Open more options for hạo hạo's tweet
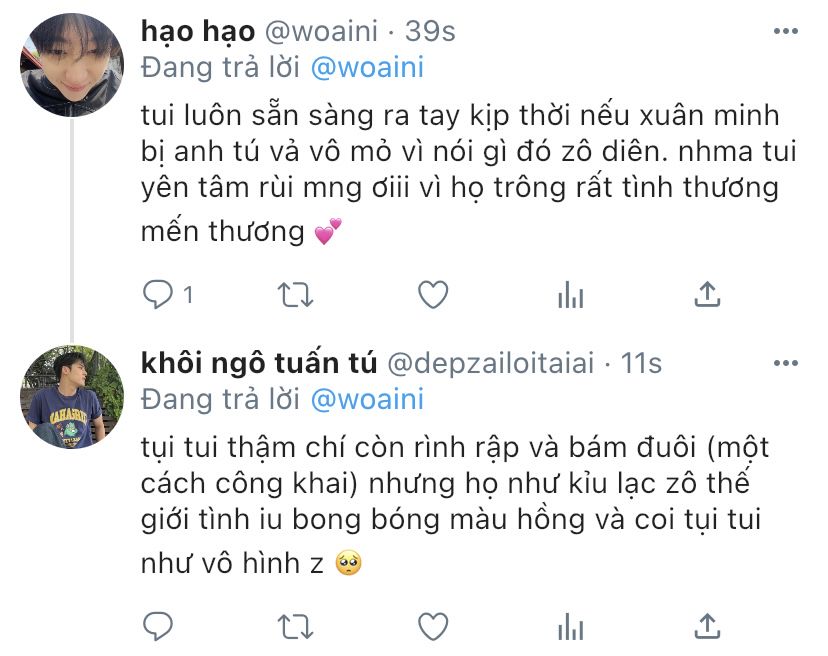Screen dimensions: 828x656 (786, 31)
